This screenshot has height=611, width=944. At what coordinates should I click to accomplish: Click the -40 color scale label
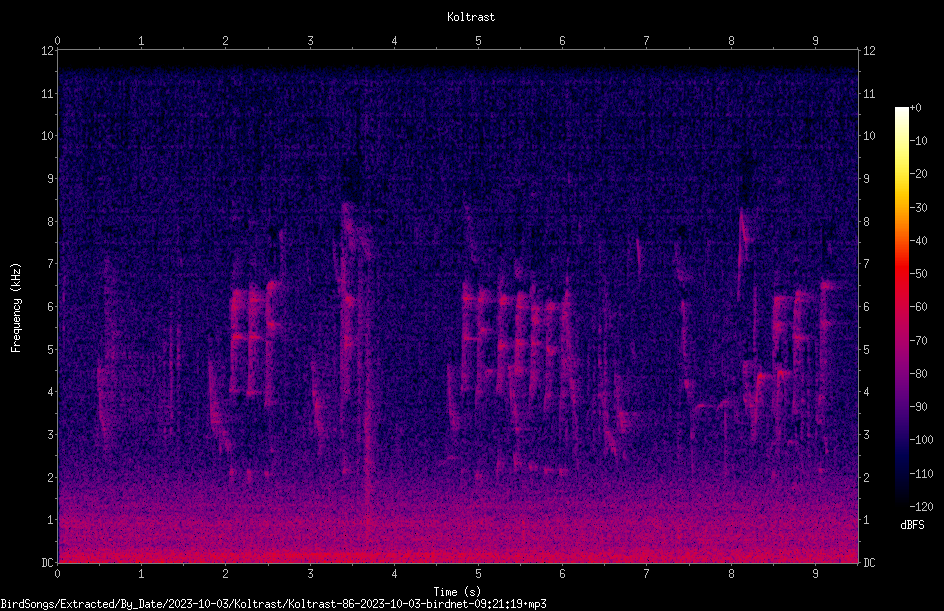[x=918, y=241]
